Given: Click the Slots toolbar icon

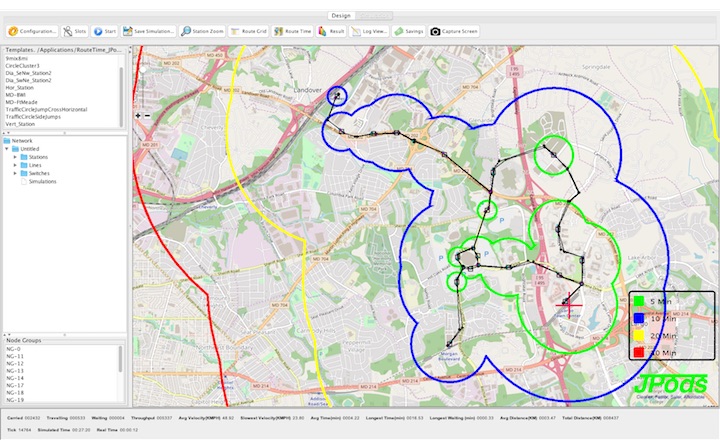Looking at the screenshot, I should (74, 31).
